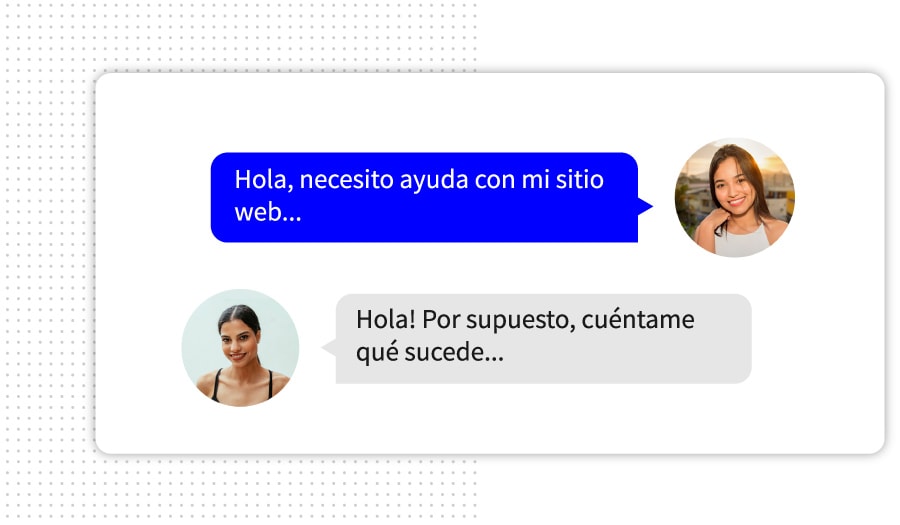Open the support agent avatar photo
Screen dimensions: 900x525
click(x=240, y=348)
